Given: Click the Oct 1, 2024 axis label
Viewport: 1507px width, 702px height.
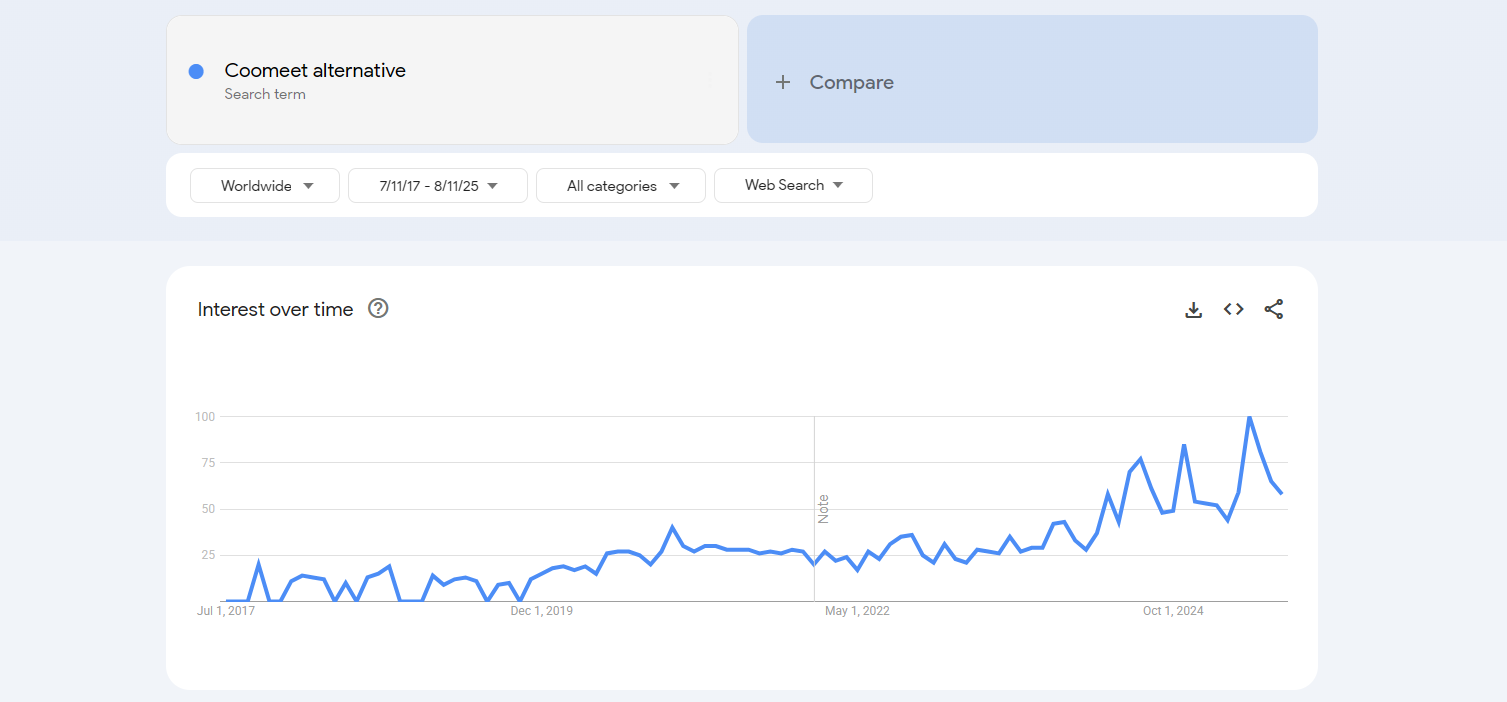Looking at the screenshot, I should pyautogui.click(x=1173, y=611).
